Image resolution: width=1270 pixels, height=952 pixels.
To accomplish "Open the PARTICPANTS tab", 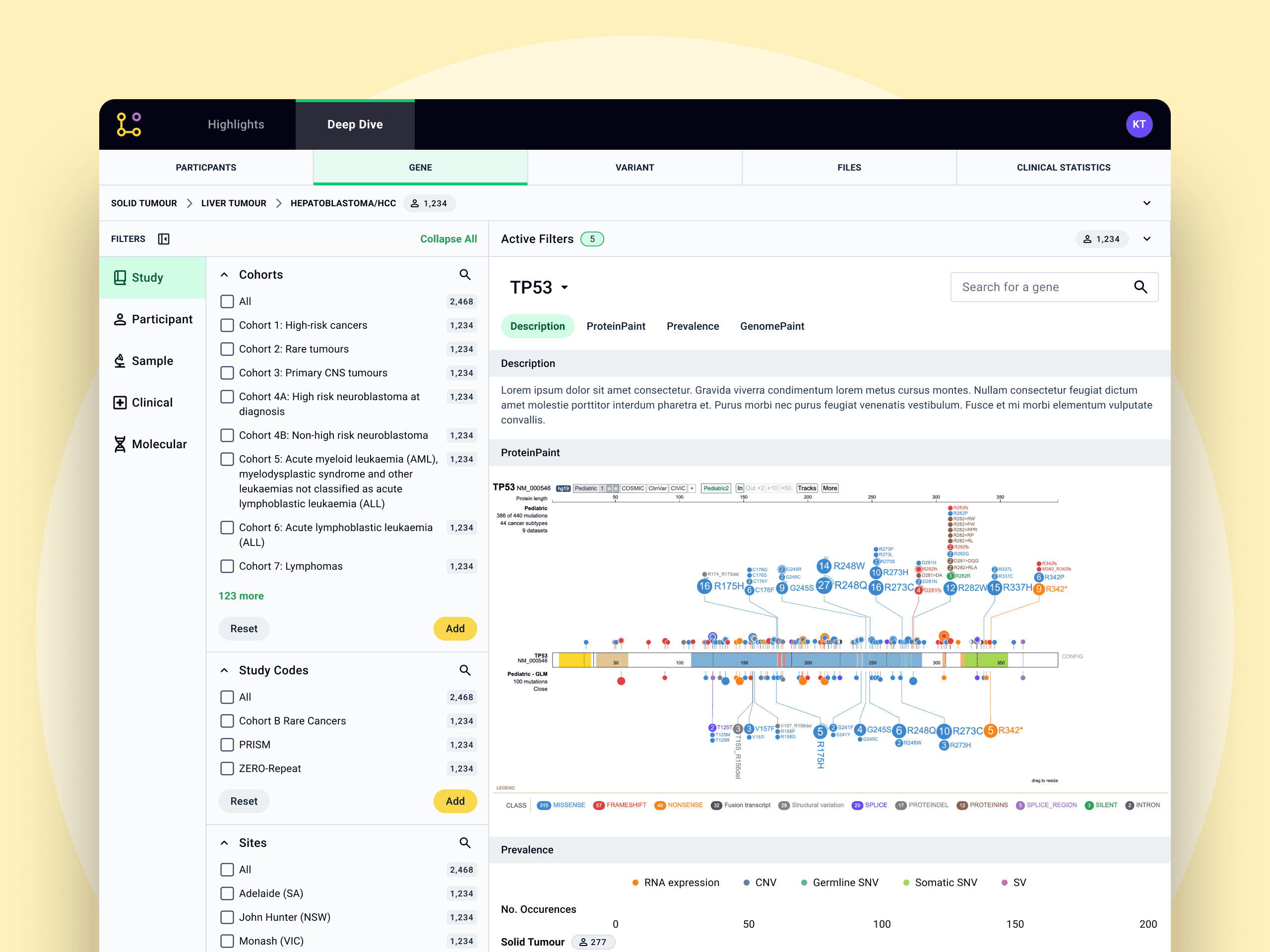I will tap(206, 168).
